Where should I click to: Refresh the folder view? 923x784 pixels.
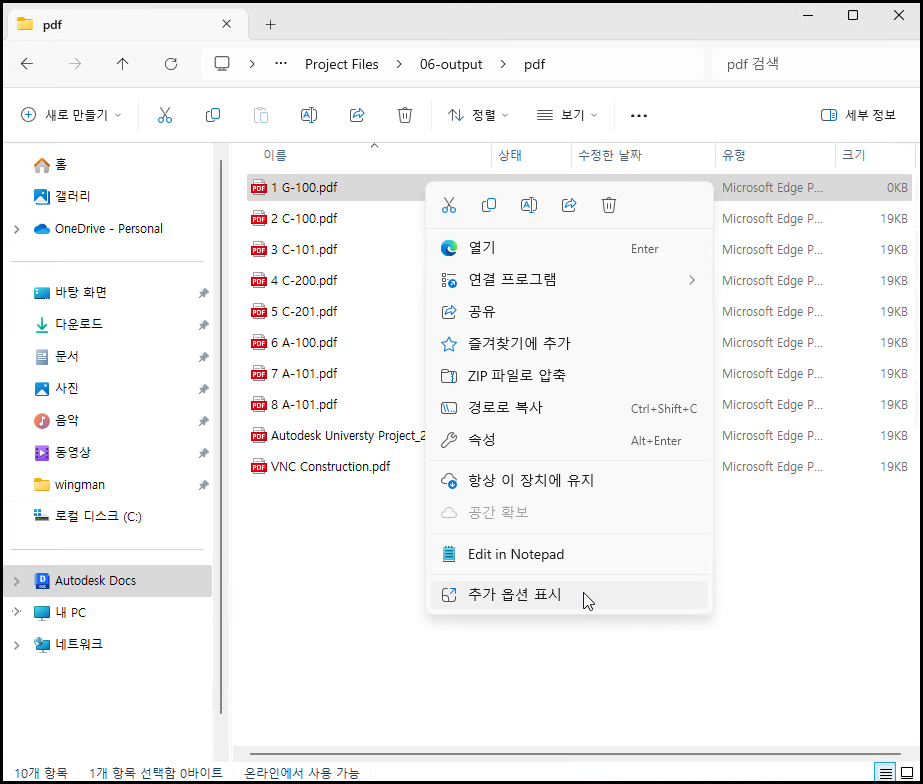[x=170, y=63]
